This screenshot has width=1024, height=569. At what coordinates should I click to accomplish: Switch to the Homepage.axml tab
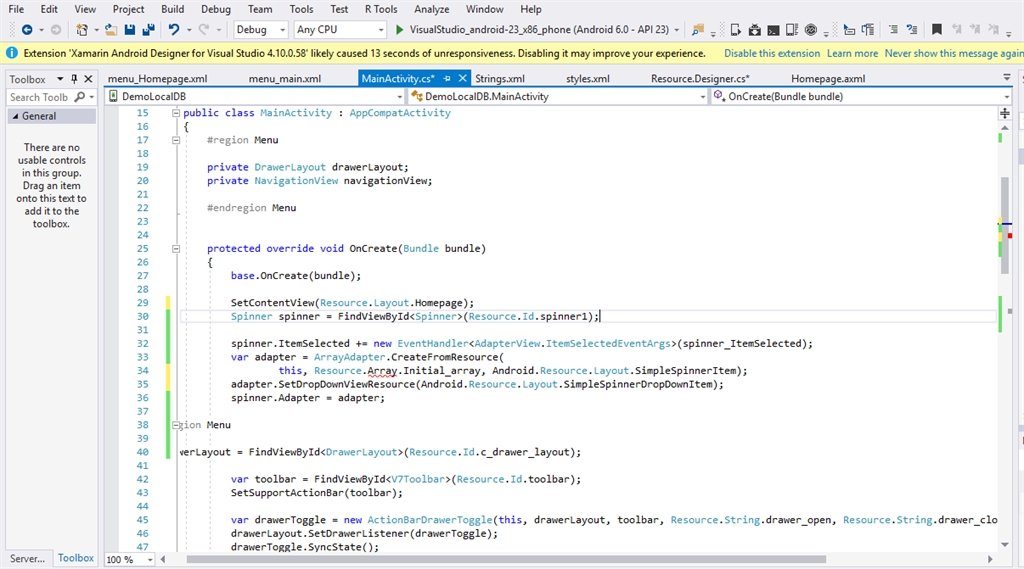(x=828, y=78)
